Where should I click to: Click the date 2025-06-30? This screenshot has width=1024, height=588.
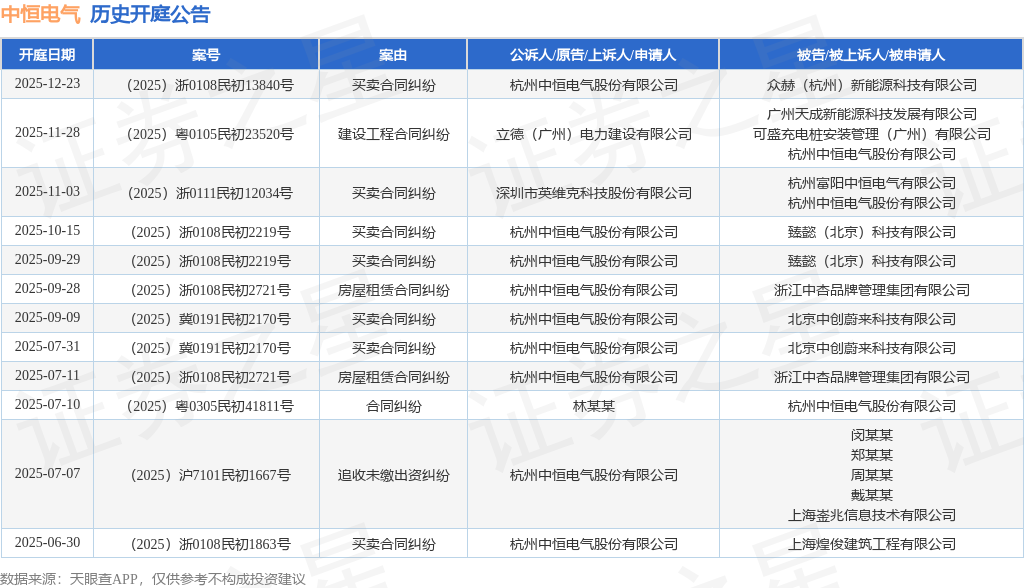47,543
